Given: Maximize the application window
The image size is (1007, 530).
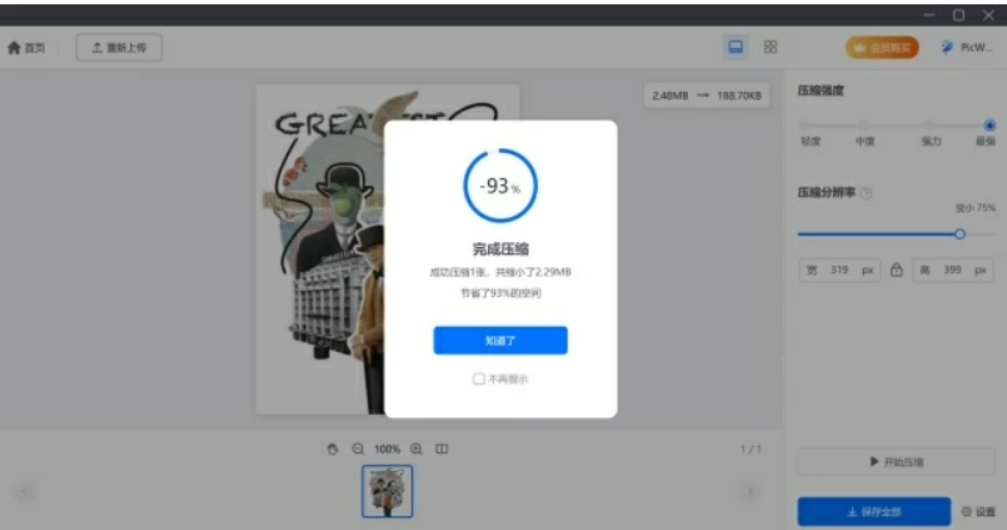Looking at the screenshot, I should tap(958, 15).
